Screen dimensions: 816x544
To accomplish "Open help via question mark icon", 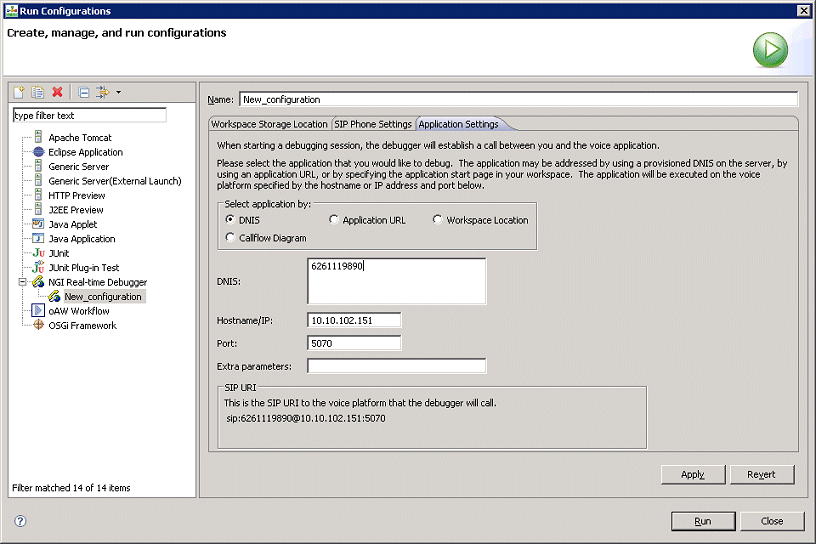I will [x=20, y=521].
